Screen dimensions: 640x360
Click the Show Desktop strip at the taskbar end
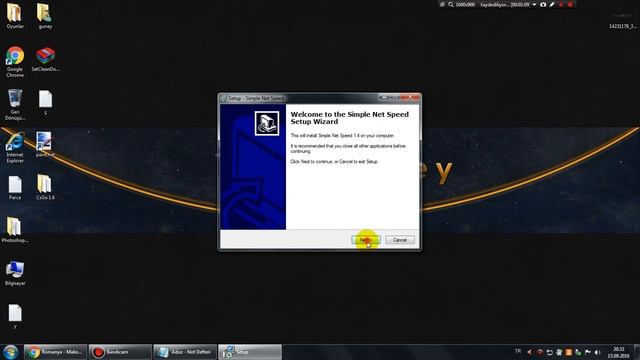point(637,352)
